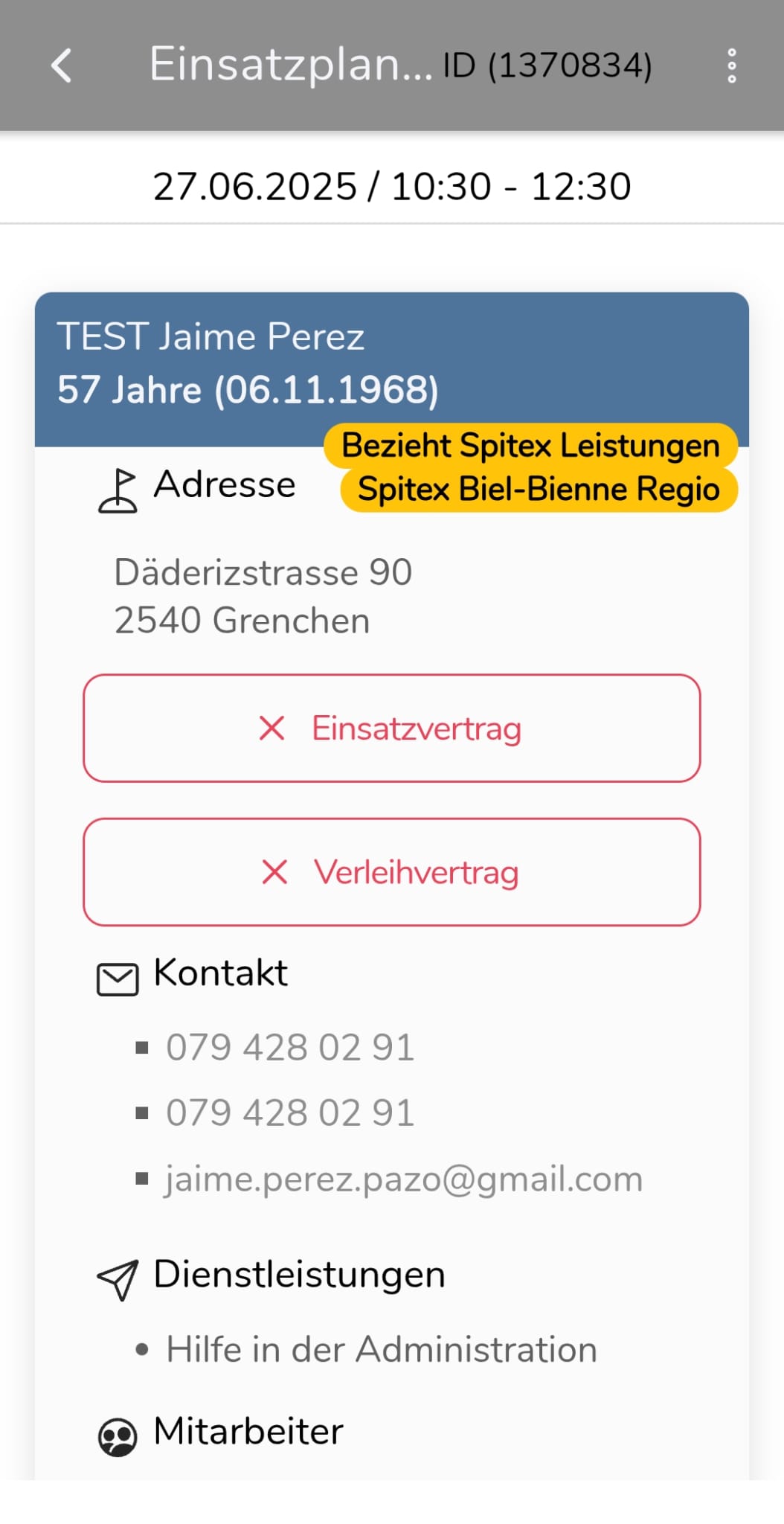Screen dimensions: 784x1524
Task: Tap the red X on Verleihvertrag
Action: coord(274,872)
